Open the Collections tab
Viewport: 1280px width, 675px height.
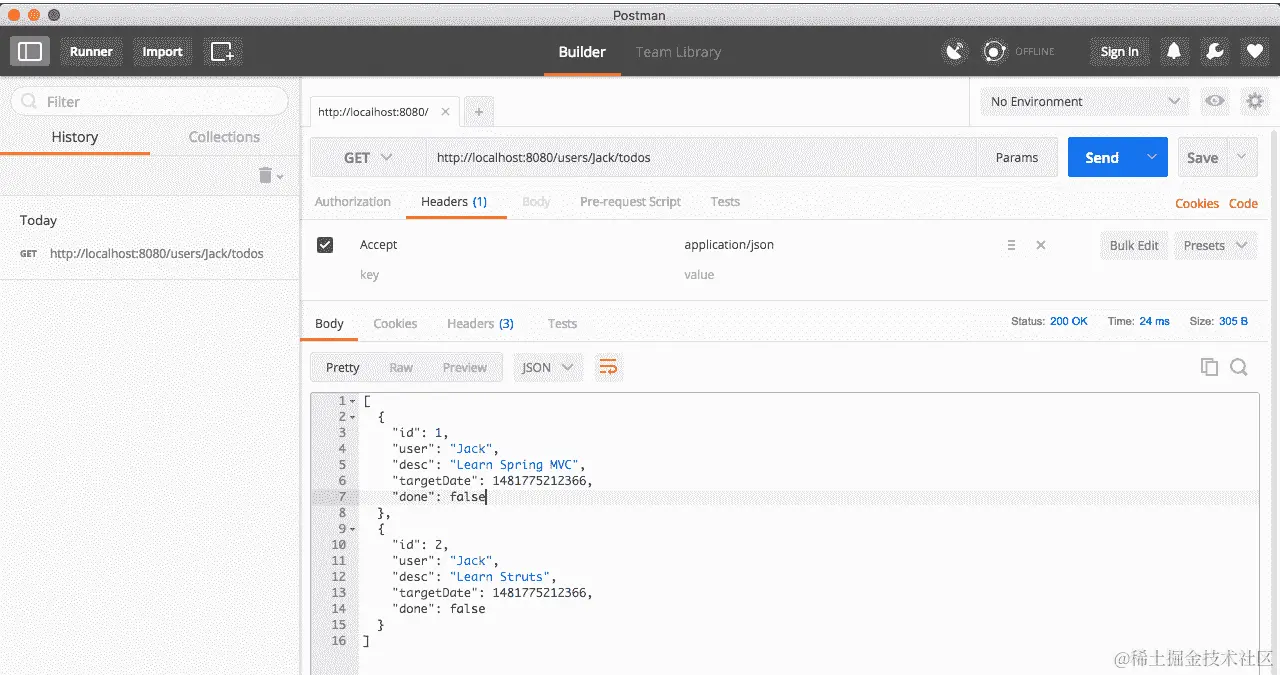(x=224, y=137)
